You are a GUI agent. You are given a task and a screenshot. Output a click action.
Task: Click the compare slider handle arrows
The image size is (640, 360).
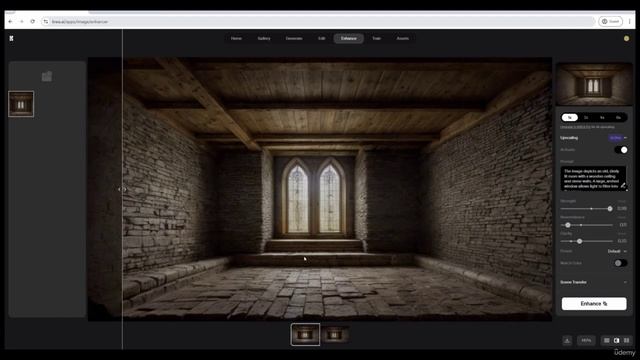[x=122, y=189]
